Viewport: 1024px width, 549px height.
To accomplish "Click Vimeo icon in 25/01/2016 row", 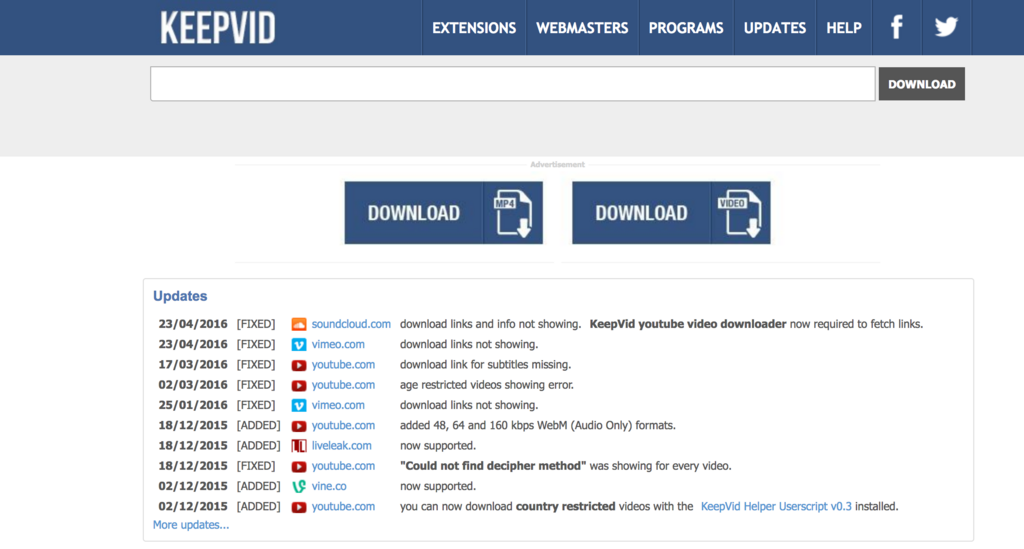I will pyautogui.click(x=298, y=405).
